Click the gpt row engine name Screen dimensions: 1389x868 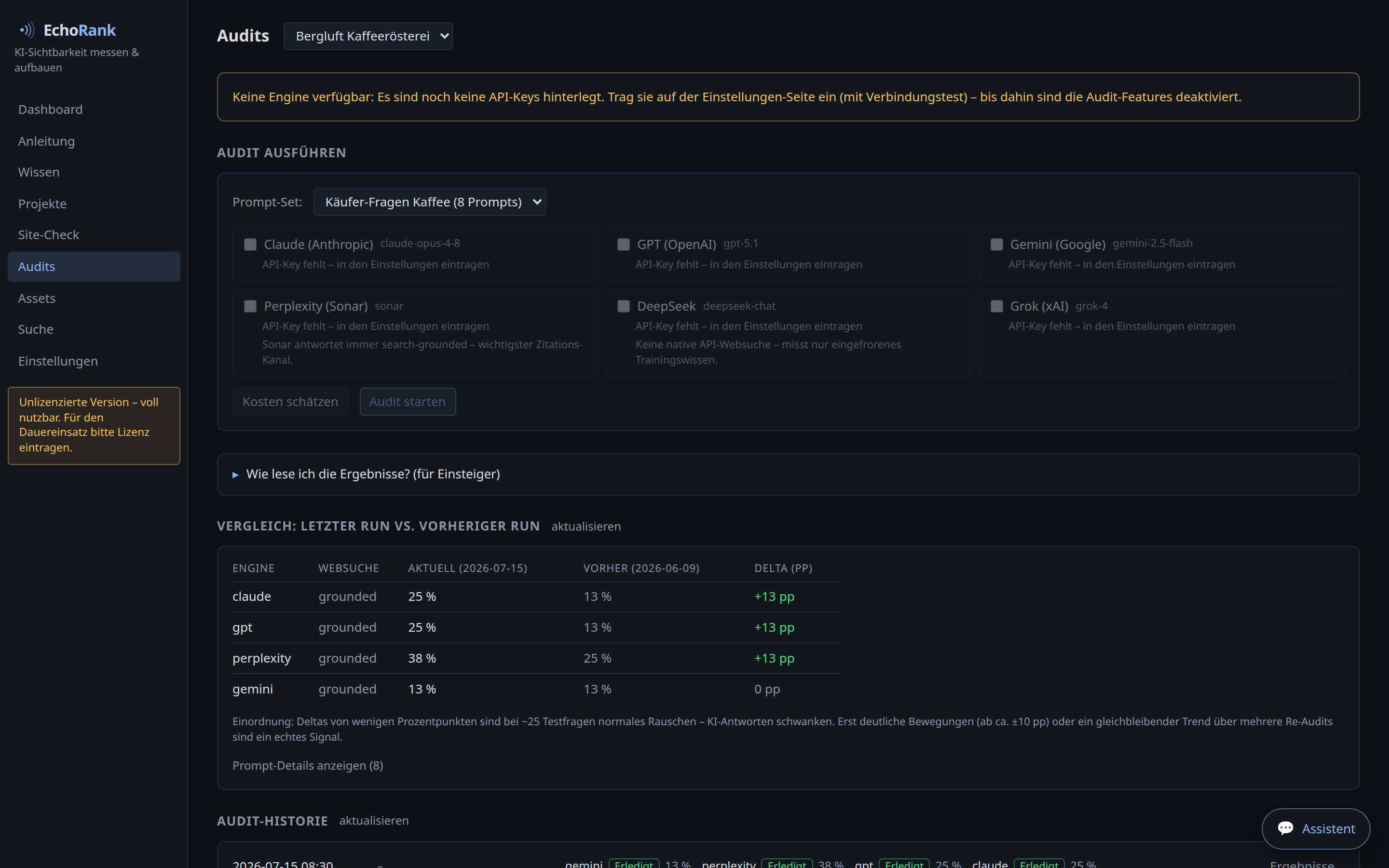point(242,627)
